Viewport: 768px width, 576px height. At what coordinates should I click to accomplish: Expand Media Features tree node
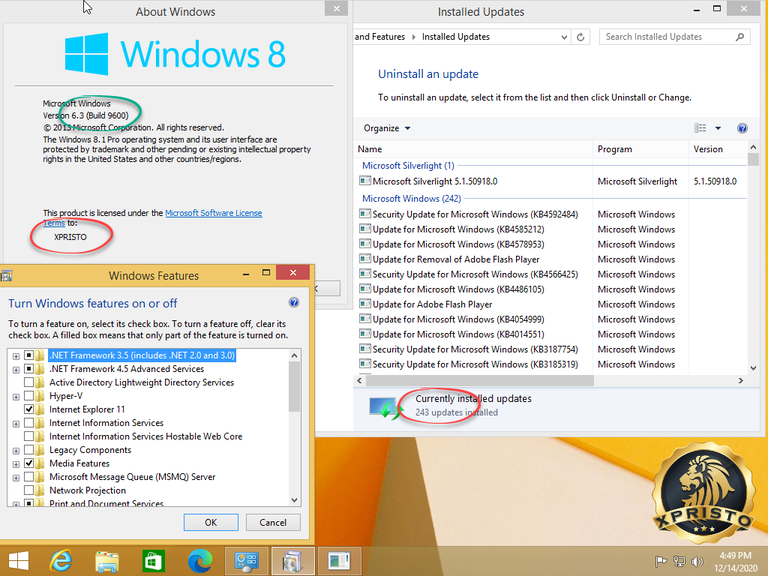pyautogui.click(x=16, y=464)
